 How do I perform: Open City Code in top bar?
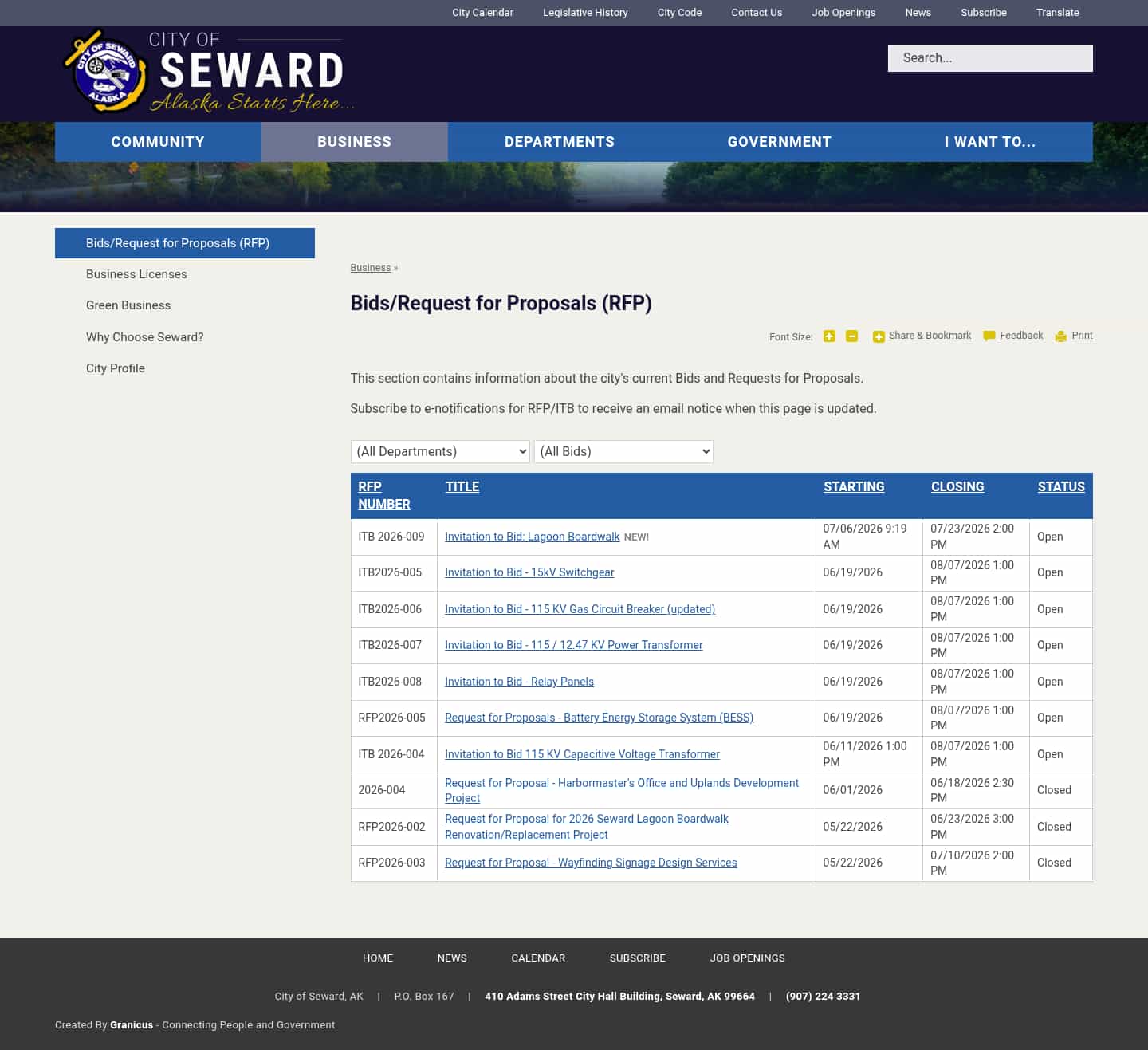pos(679,13)
